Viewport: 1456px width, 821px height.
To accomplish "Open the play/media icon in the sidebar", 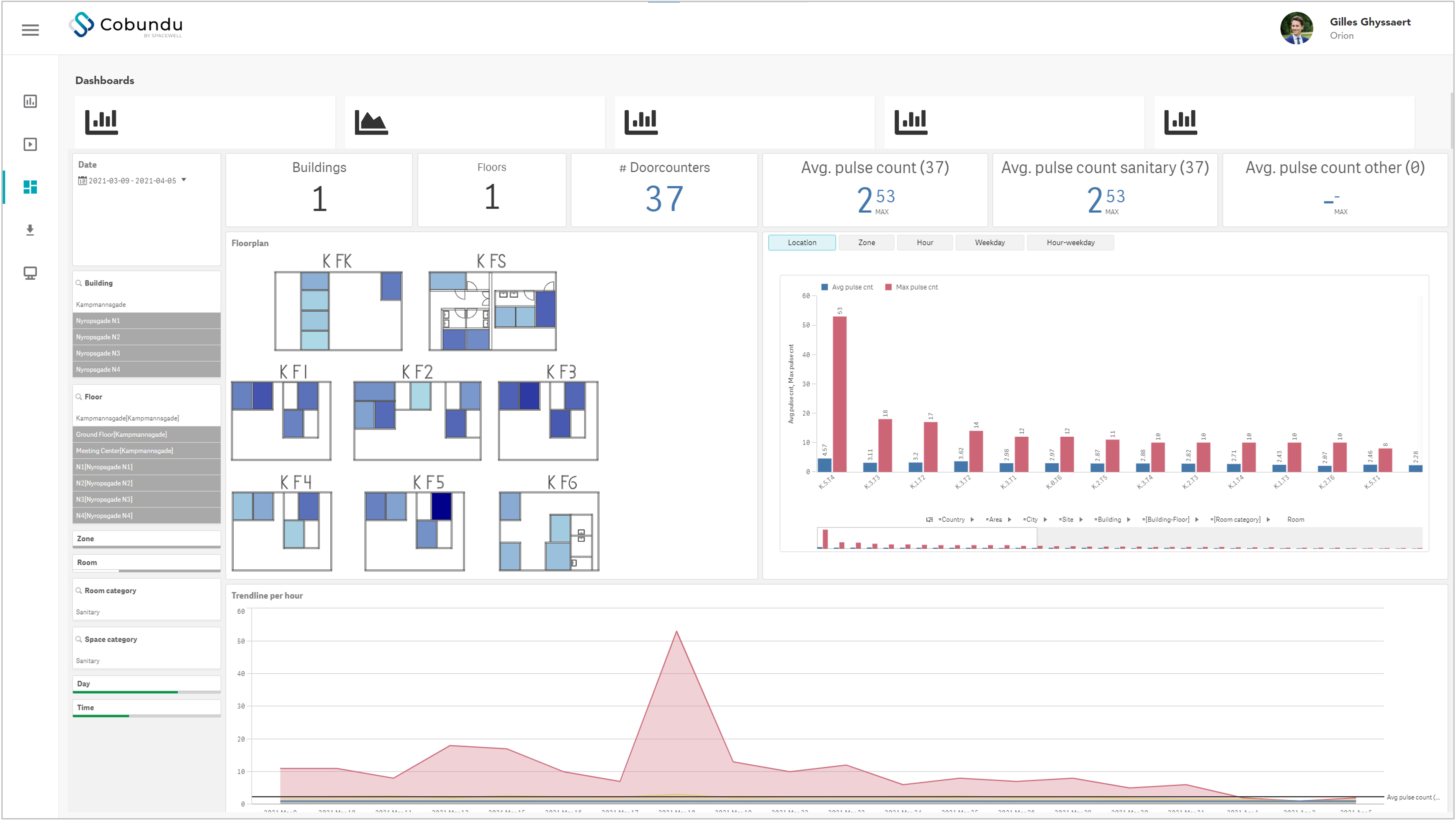I will coord(31,144).
